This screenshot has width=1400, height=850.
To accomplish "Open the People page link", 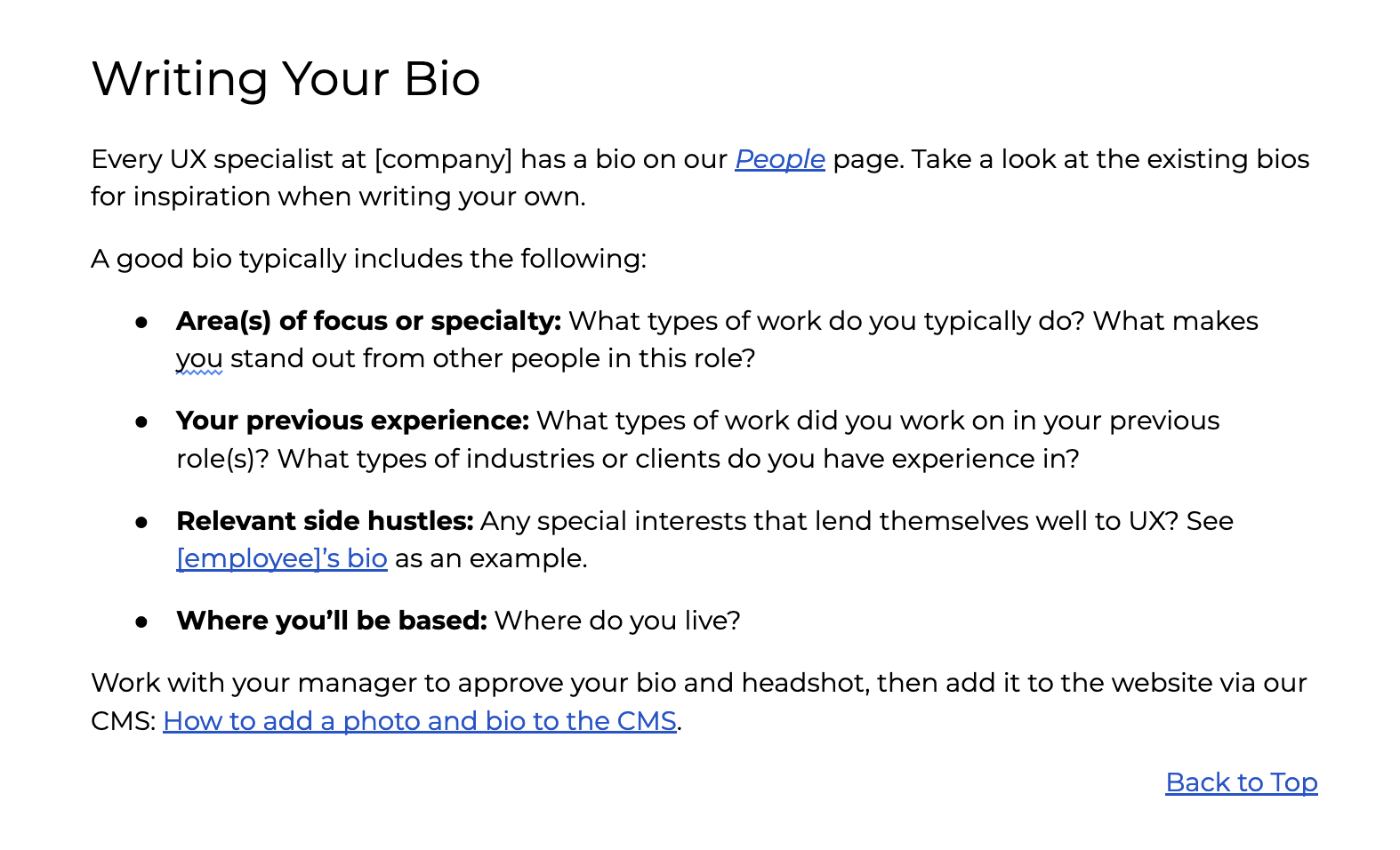I will pyautogui.click(x=779, y=159).
